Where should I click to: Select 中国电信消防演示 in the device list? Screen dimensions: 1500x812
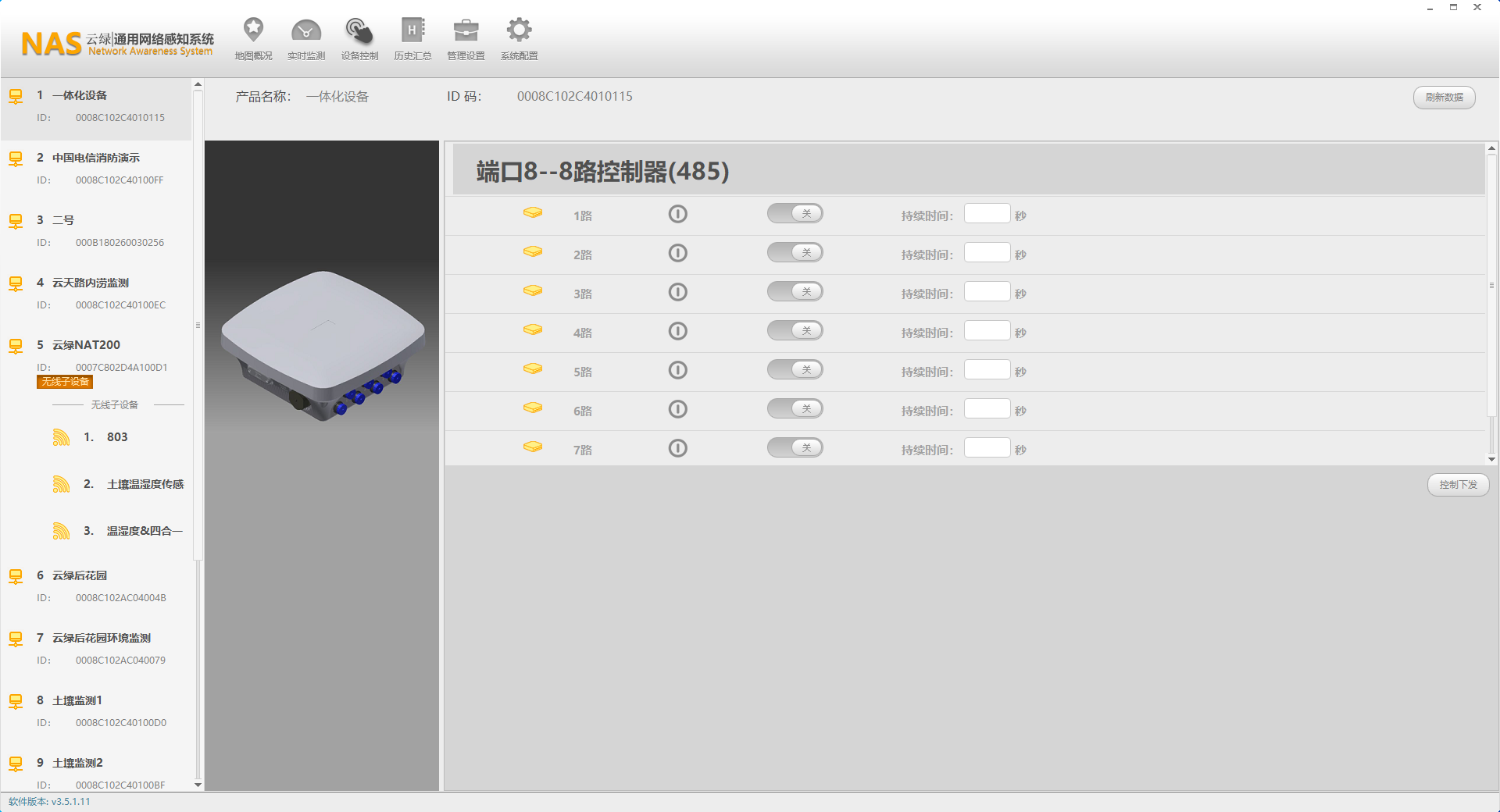point(96,158)
